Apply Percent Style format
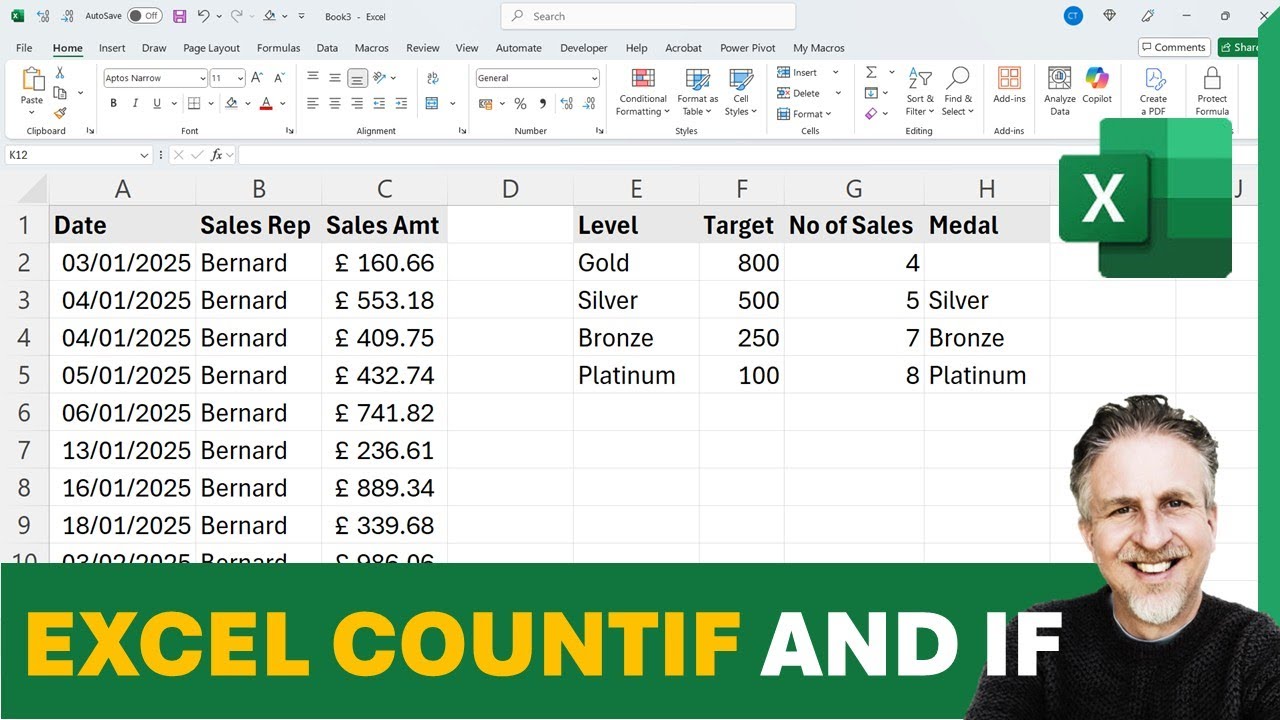 [x=520, y=103]
